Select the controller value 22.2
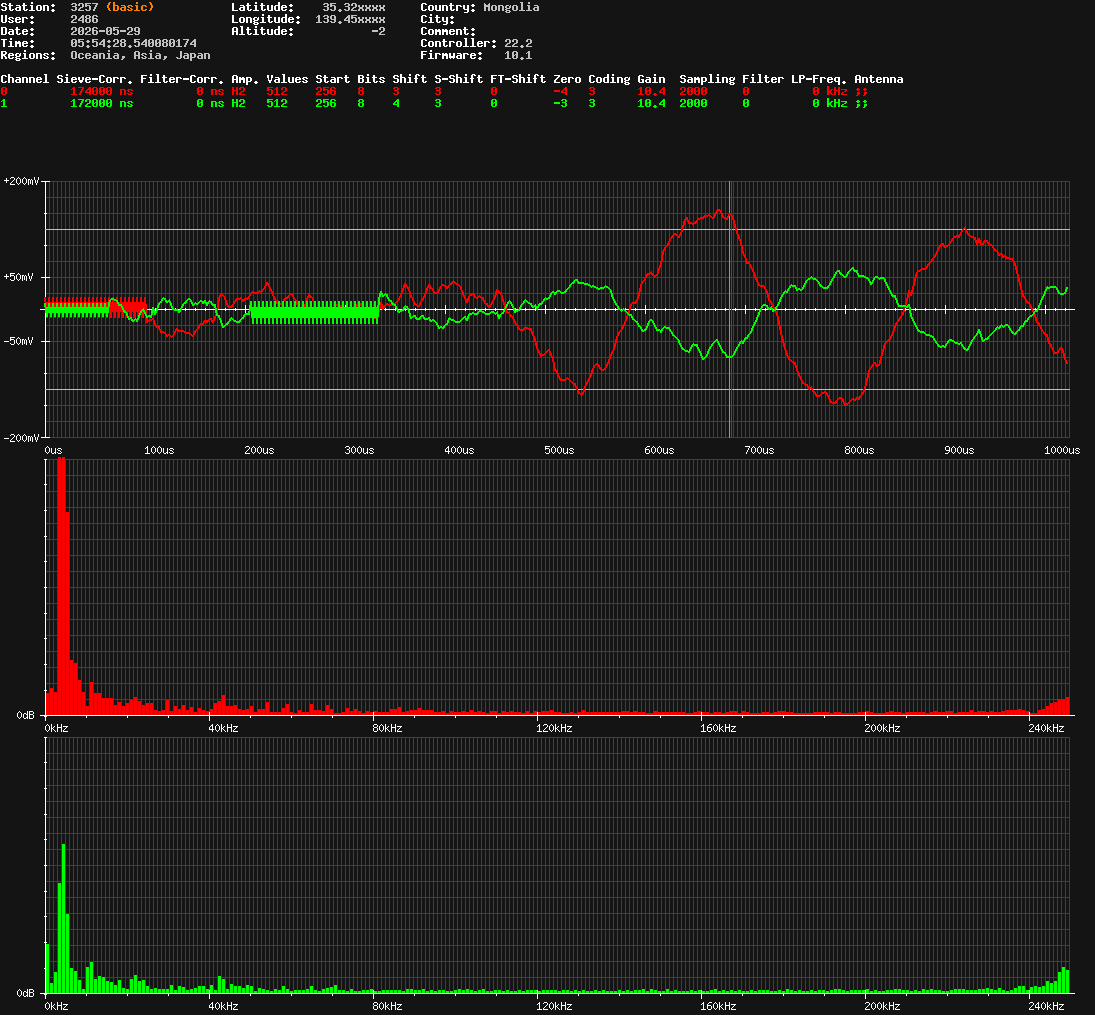The image size is (1095, 1015). (518, 43)
